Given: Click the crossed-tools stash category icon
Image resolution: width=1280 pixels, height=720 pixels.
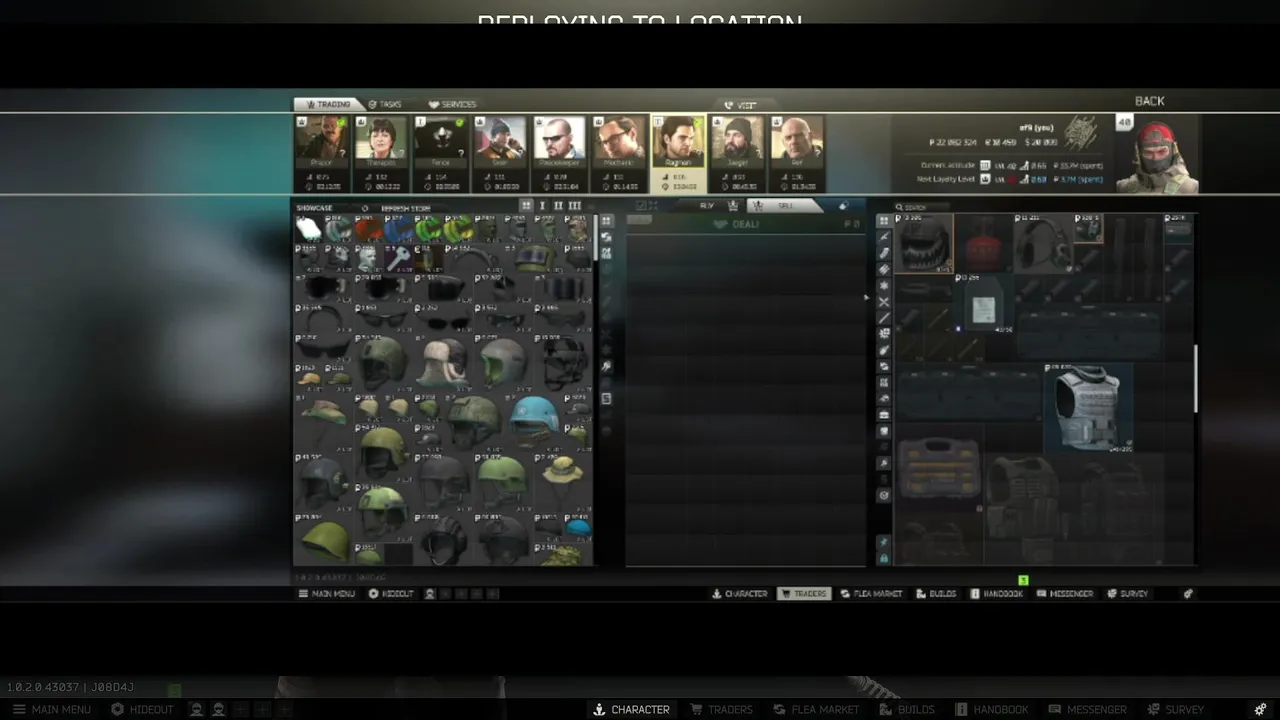Looking at the screenshot, I should [884, 302].
